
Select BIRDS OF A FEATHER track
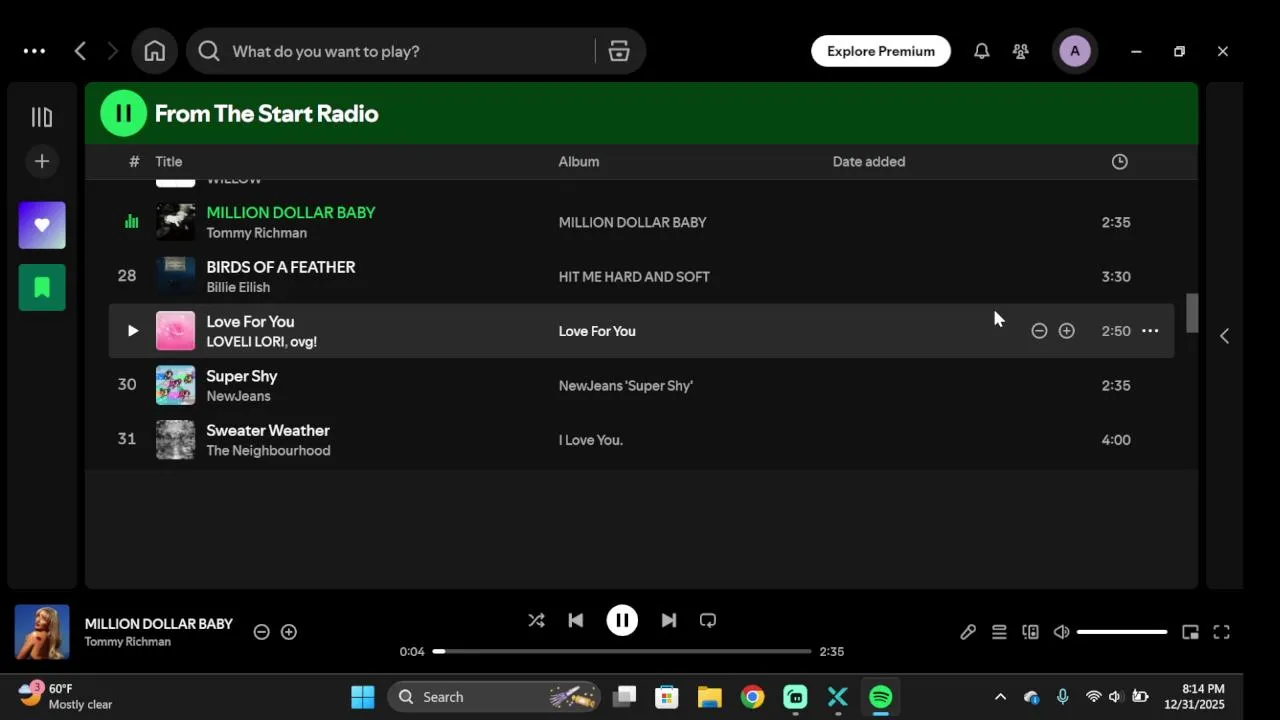coord(280,267)
